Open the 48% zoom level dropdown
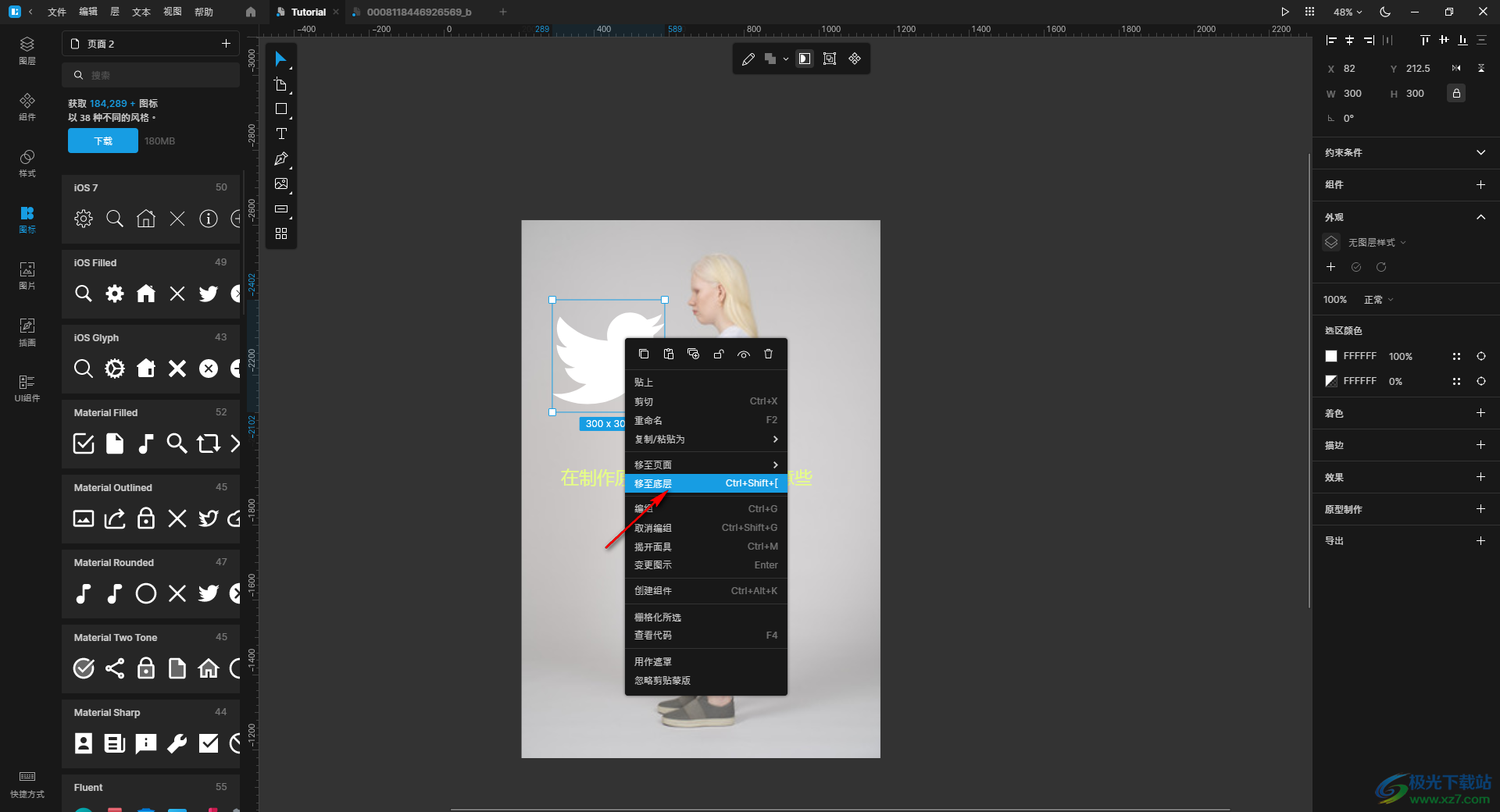 [x=1348, y=12]
